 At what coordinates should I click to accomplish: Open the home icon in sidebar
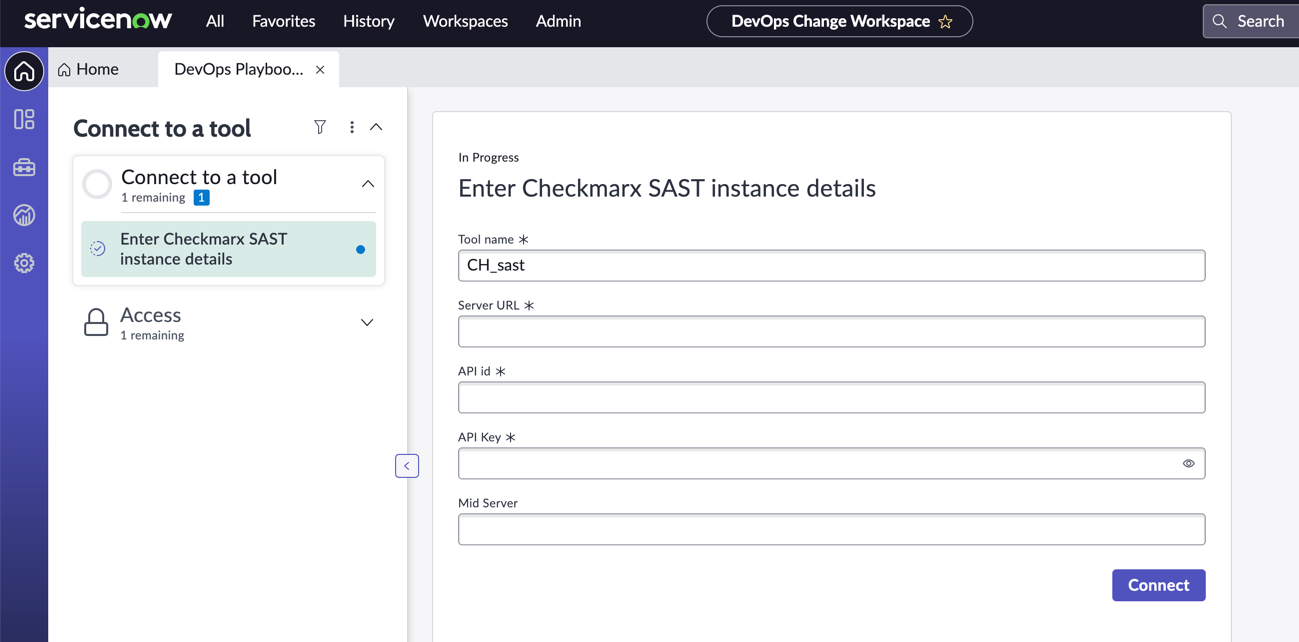pos(24,71)
